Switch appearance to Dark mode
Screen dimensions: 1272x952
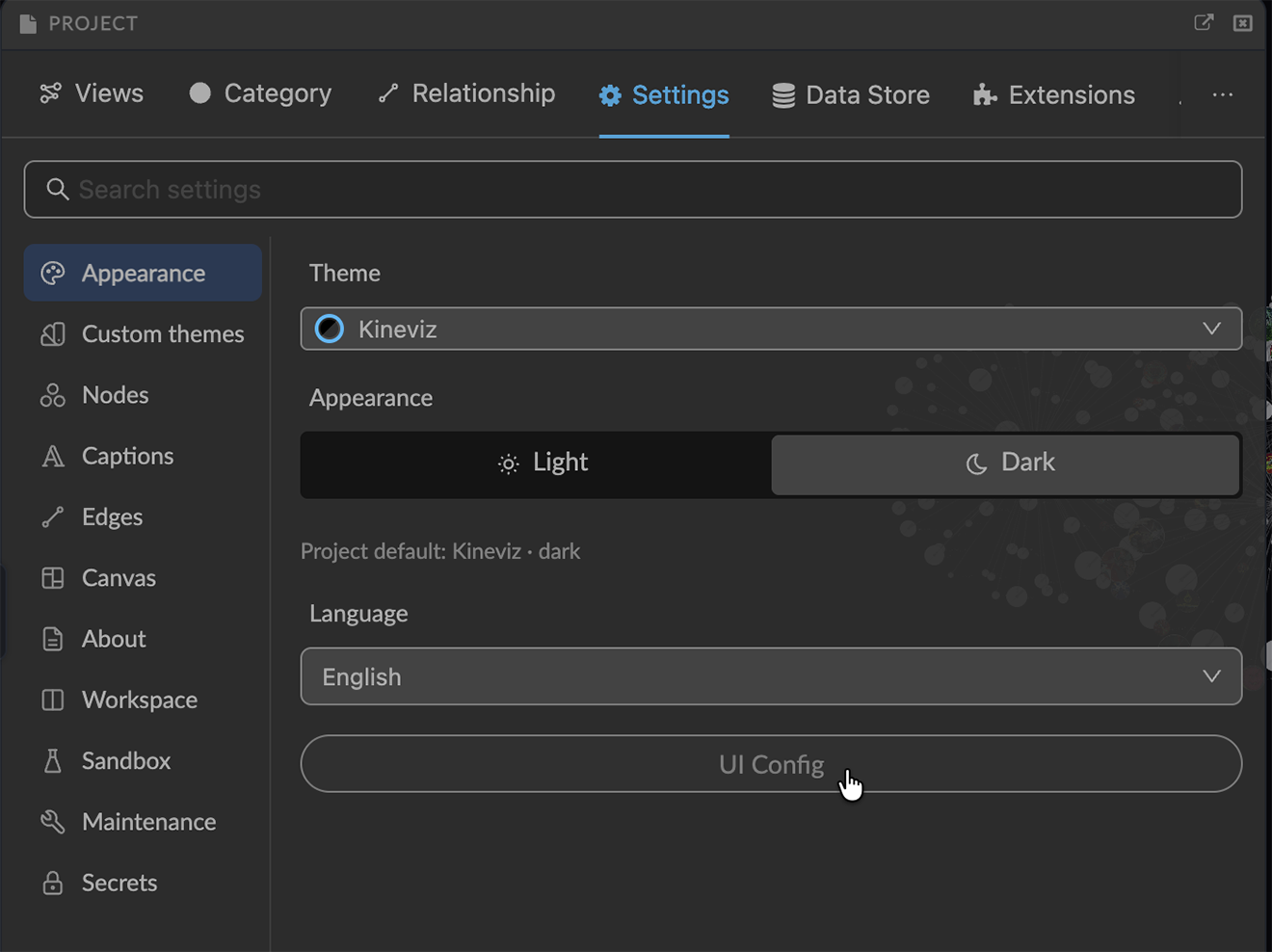coord(1006,463)
